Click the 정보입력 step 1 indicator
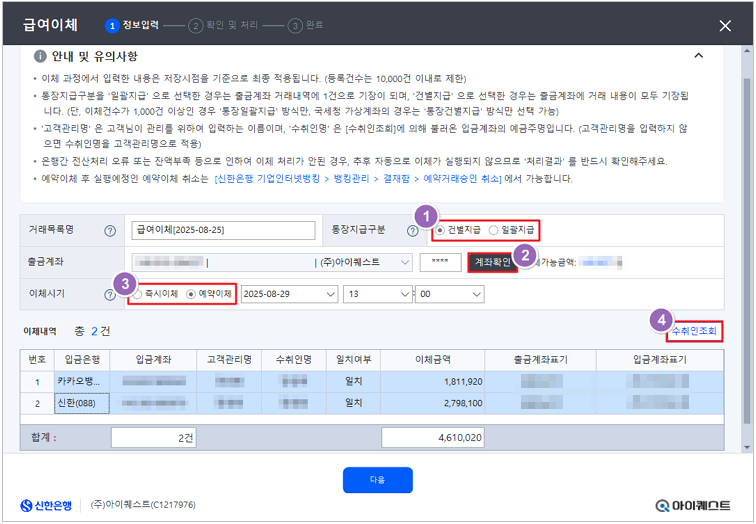Viewport: 756px width, 524px height. pos(132,26)
